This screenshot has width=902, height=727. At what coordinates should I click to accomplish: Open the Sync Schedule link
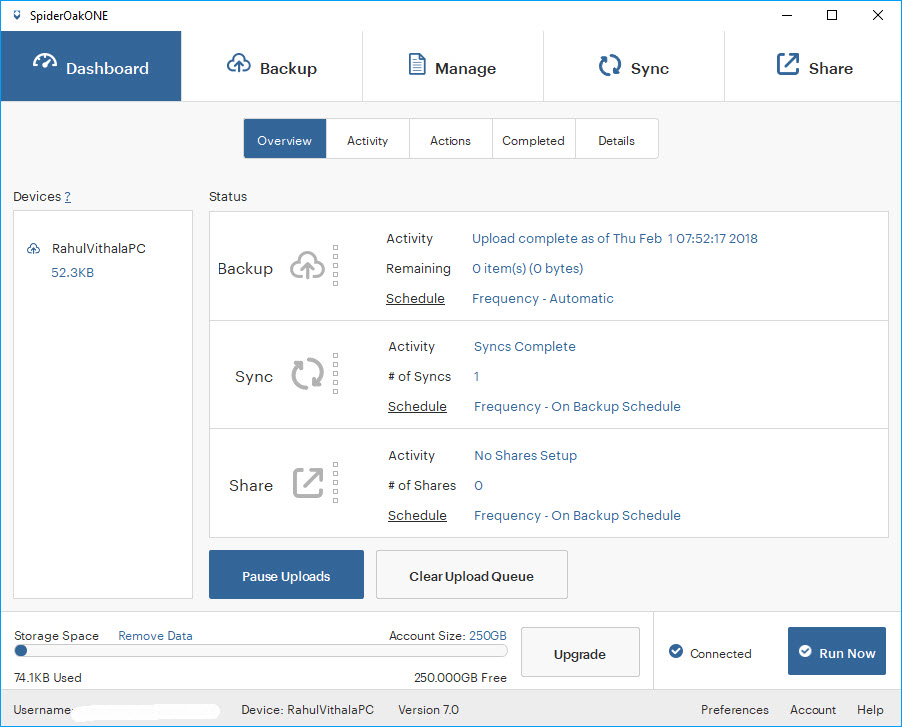(x=417, y=407)
